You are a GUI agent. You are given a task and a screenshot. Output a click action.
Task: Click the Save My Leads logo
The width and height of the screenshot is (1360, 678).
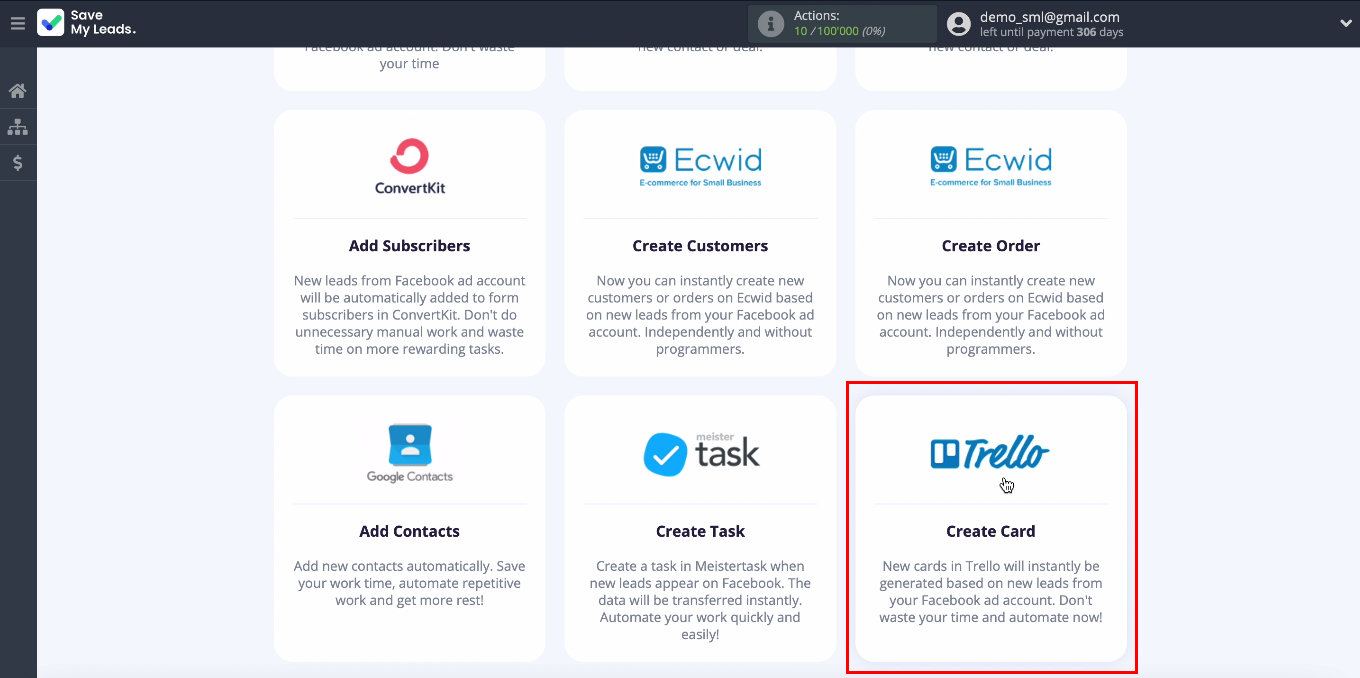pyautogui.click(x=86, y=23)
